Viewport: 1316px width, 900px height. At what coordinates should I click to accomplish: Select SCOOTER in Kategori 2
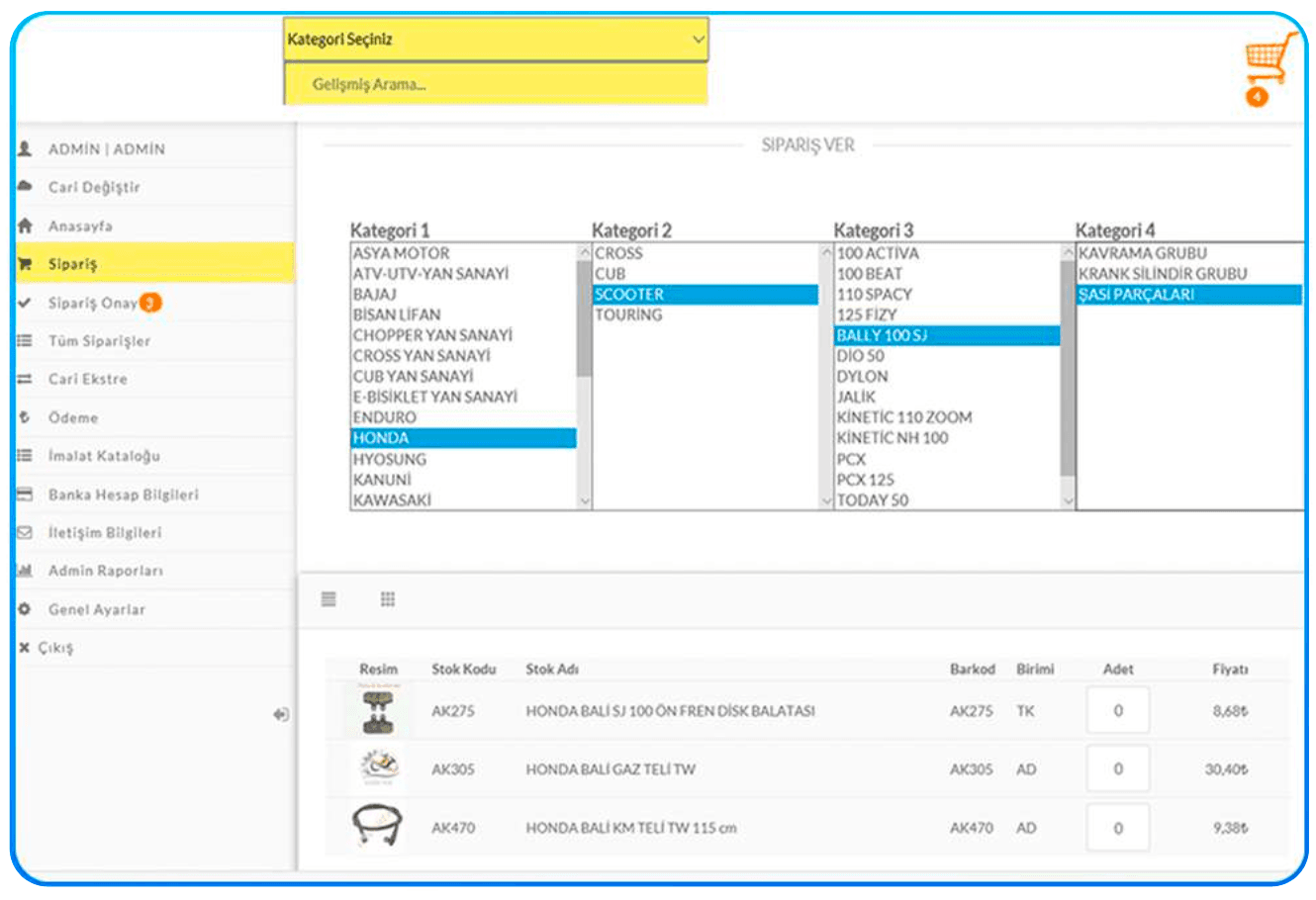[x=705, y=295]
